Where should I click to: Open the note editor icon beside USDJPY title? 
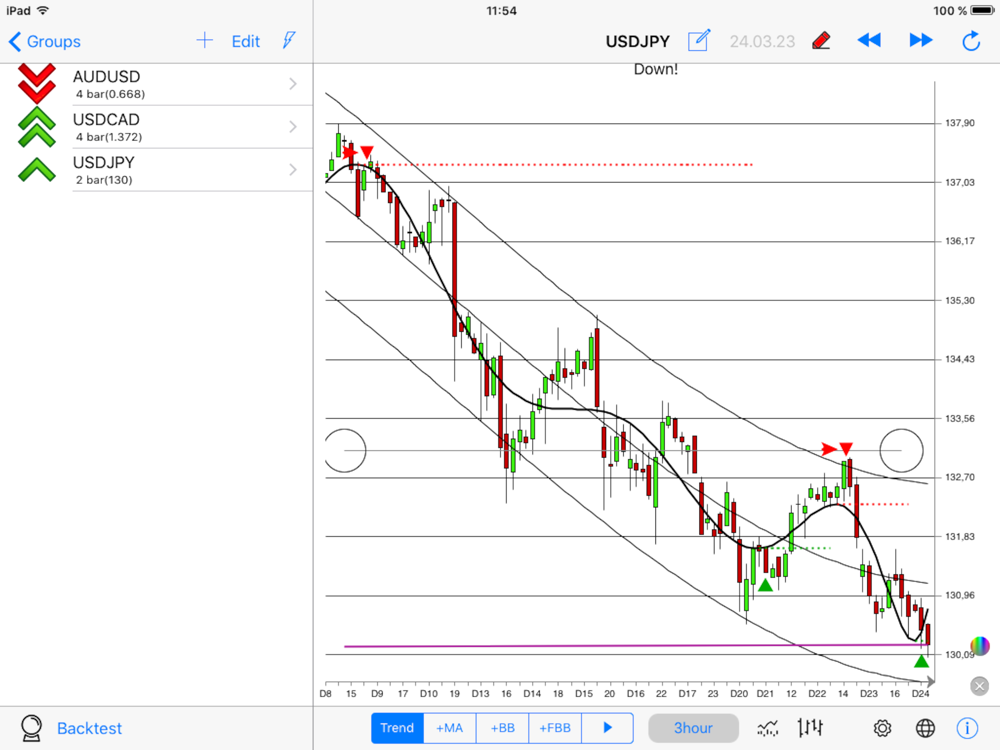698,41
